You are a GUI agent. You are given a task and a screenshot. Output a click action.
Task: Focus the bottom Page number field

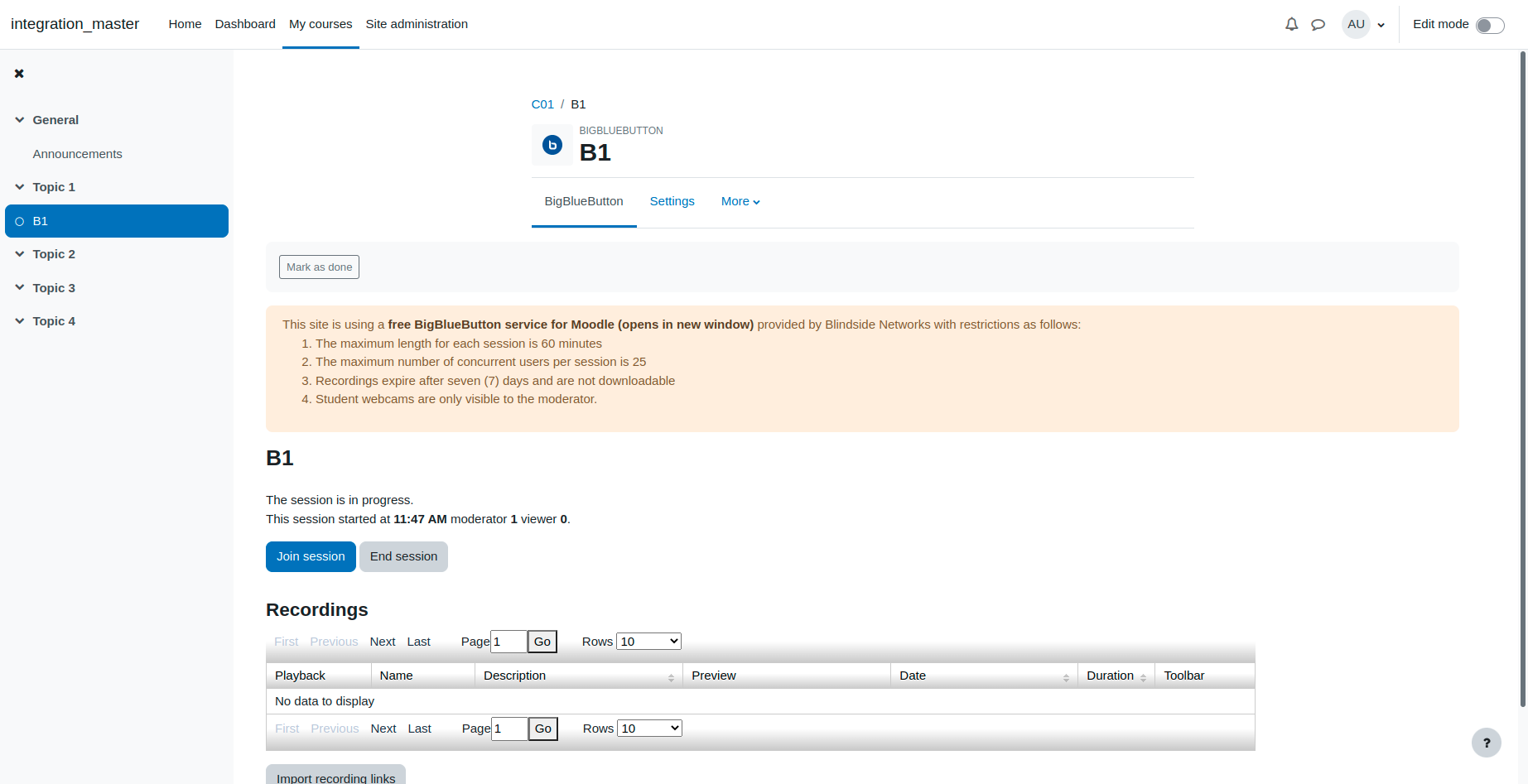pyautogui.click(x=509, y=729)
